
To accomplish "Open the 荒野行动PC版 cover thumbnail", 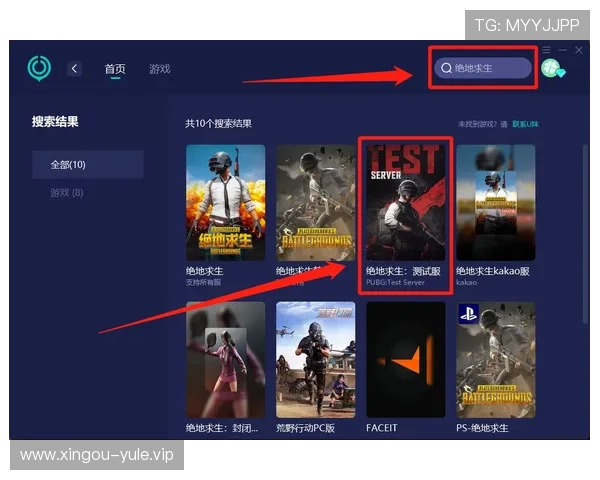I will coord(315,360).
